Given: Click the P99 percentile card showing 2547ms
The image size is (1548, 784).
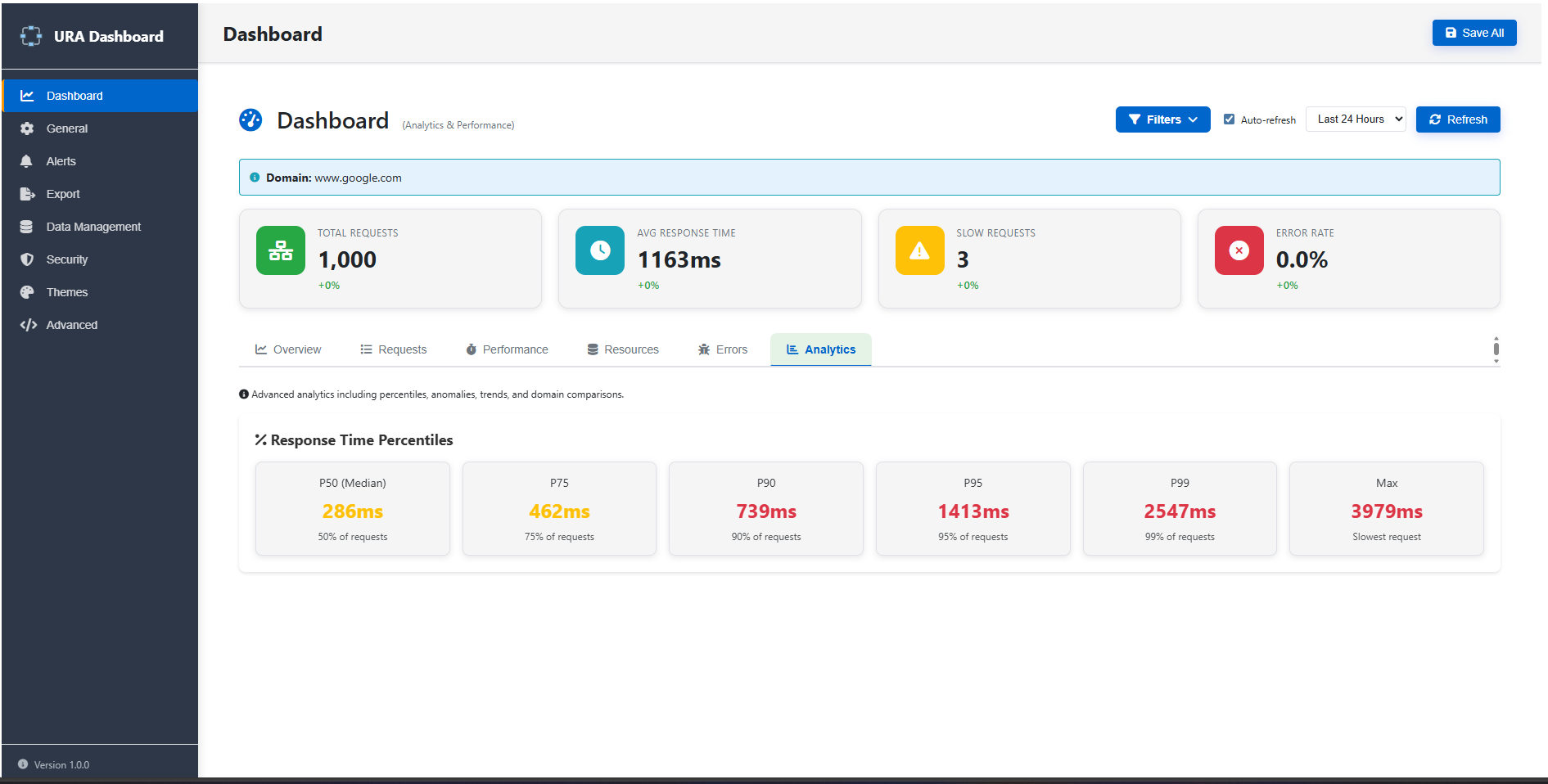Looking at the screenshot, I should (1180, 508).
